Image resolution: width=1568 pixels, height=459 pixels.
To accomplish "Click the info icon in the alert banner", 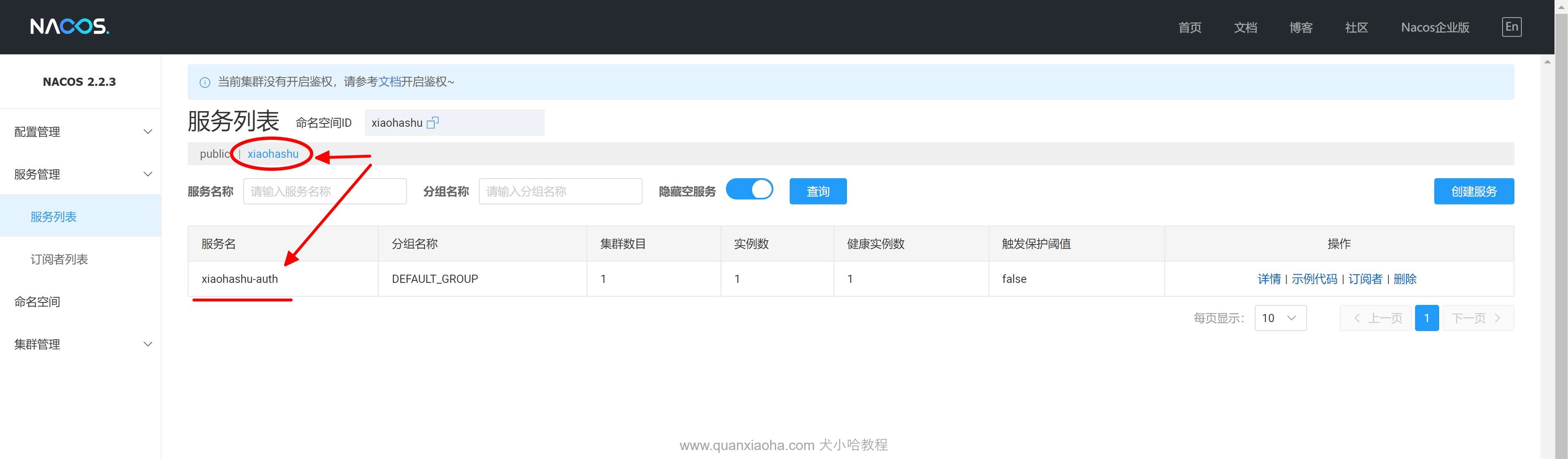I will tap(205, 82).
